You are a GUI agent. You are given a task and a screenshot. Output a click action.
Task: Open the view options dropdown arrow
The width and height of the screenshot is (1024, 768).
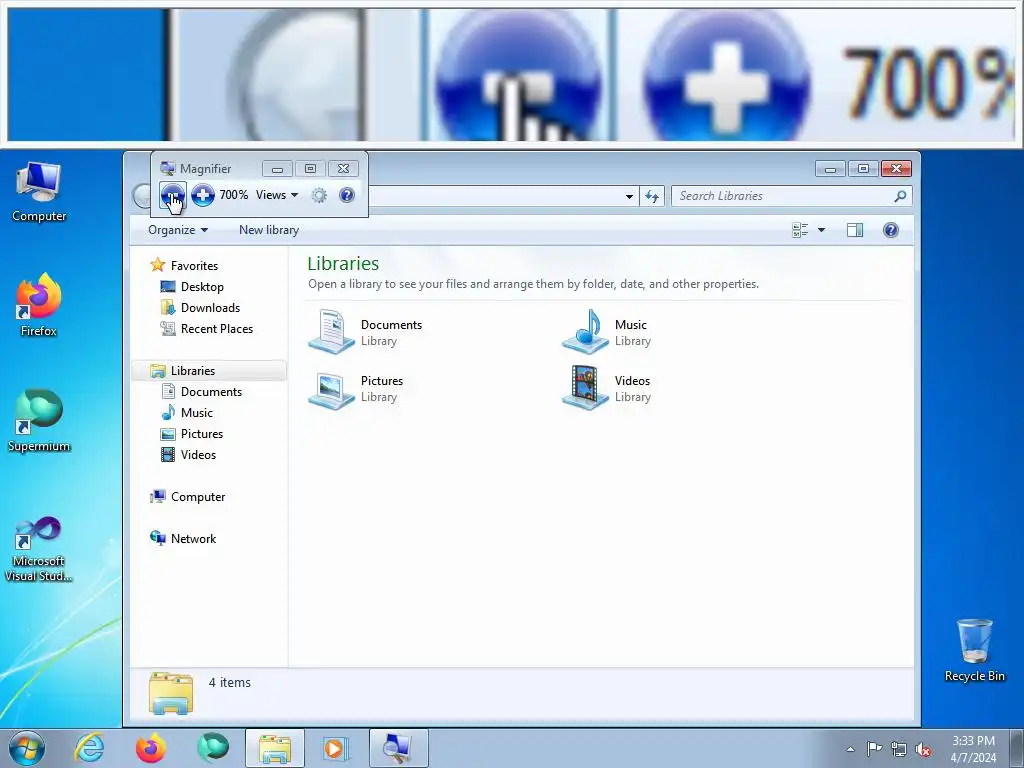(x=822, y=230)
